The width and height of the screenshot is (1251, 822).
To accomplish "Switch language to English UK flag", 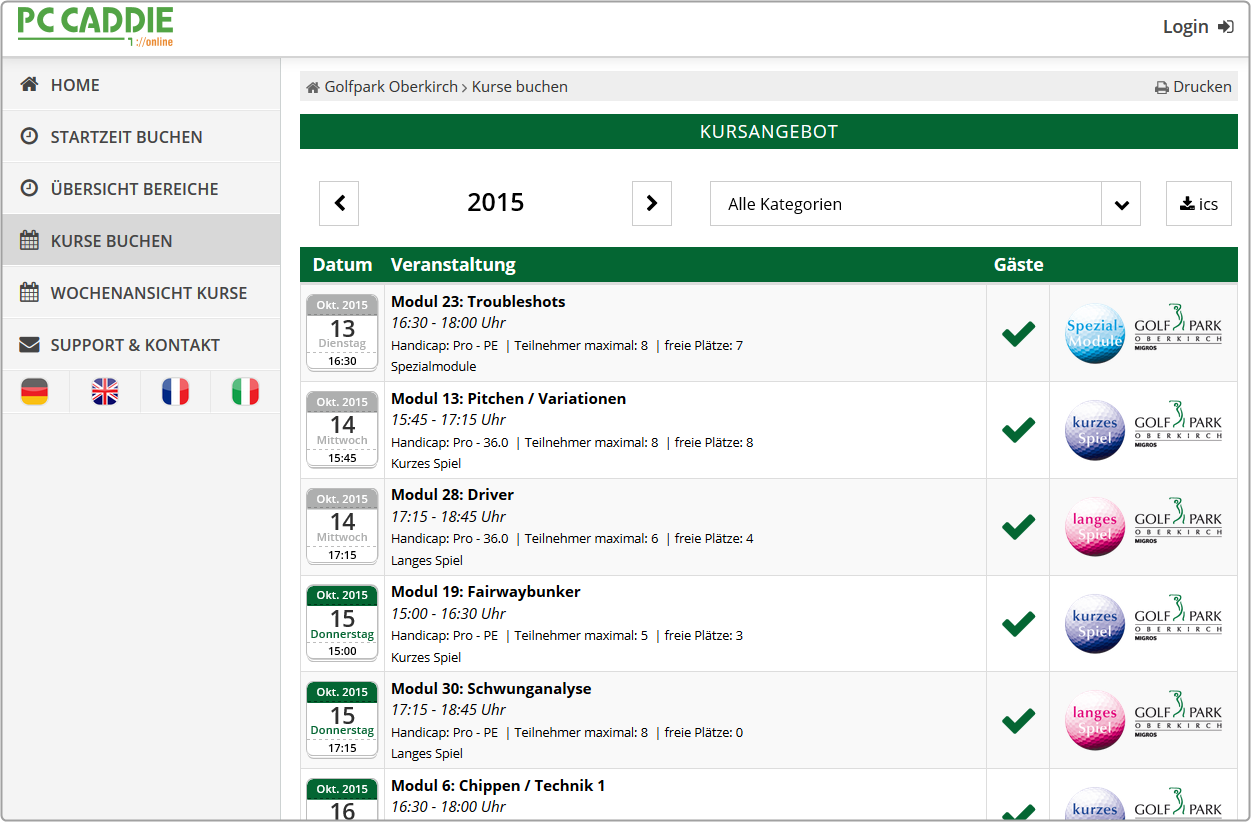I will (105, 392).
